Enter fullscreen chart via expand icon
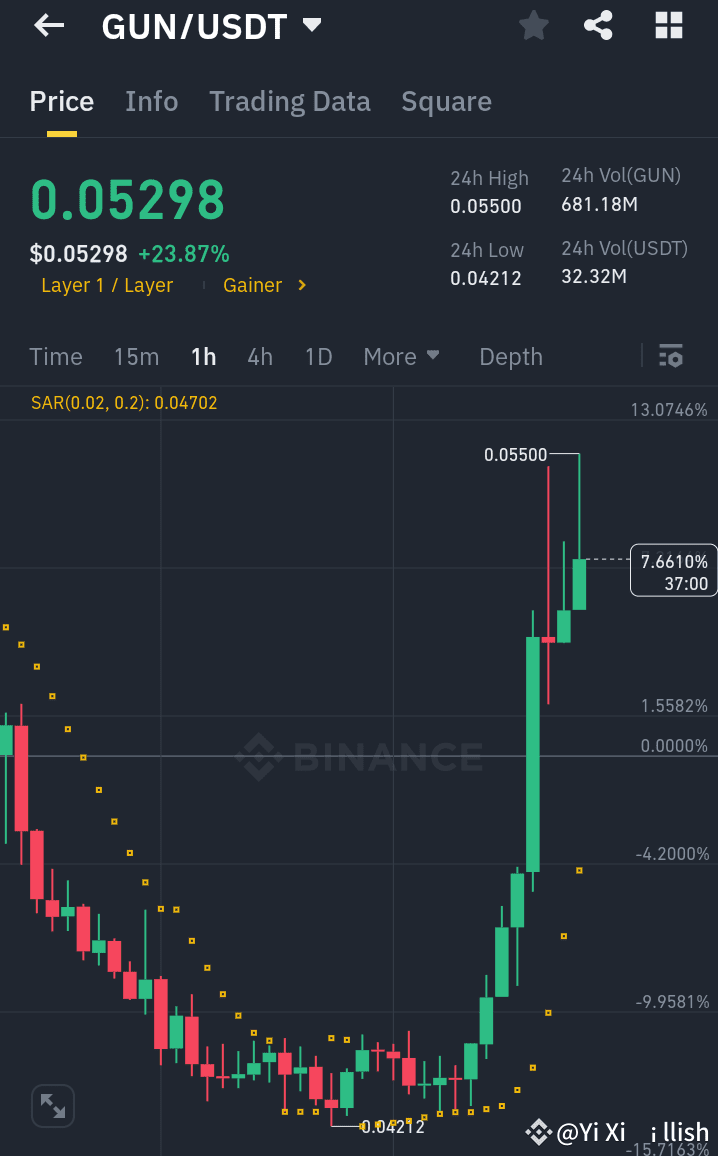The width and height of the screenshot is (718, 1156). (x=52, y=1106)
